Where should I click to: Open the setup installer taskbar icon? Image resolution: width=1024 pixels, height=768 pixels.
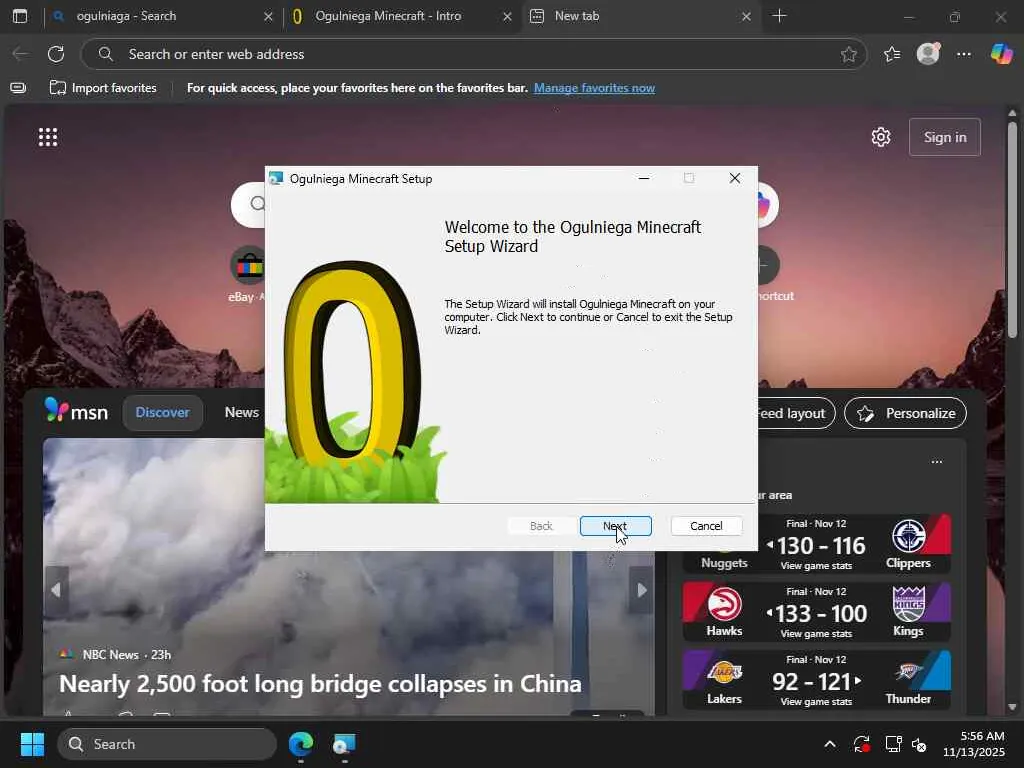tap(344, 744)
